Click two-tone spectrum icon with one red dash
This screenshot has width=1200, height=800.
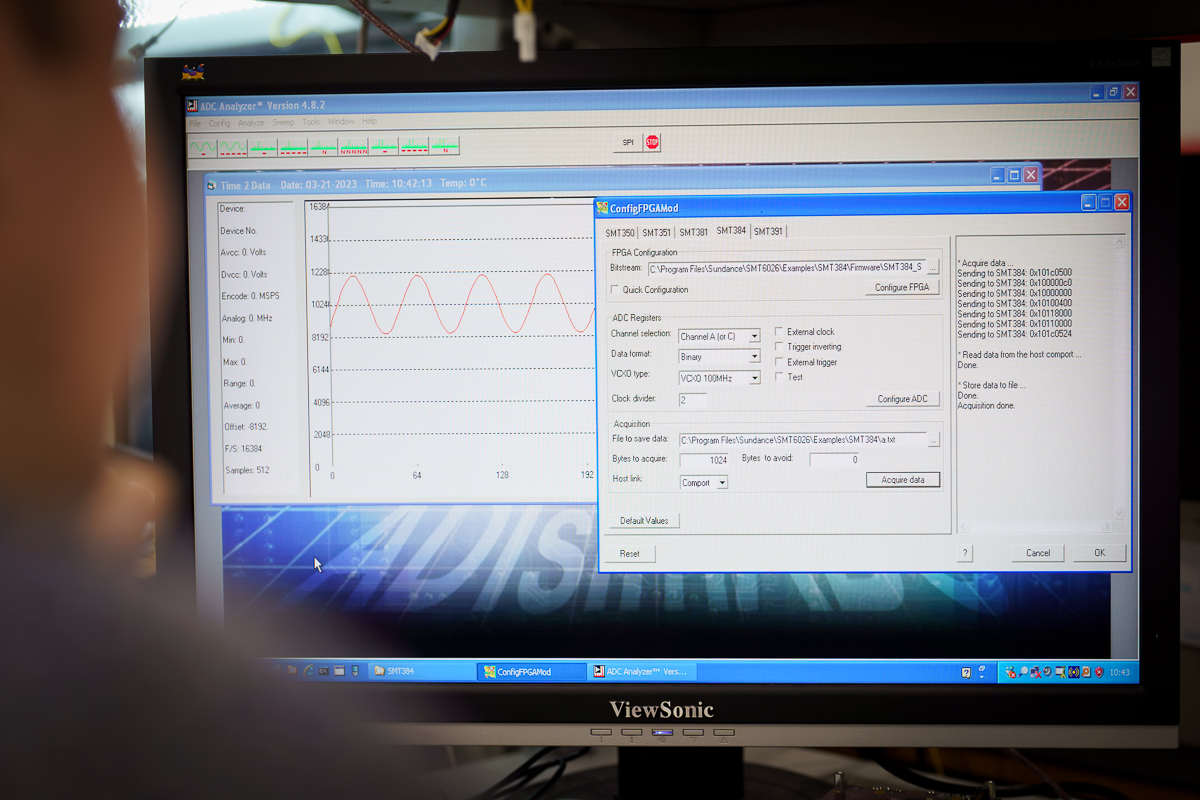tap(384, 147)
